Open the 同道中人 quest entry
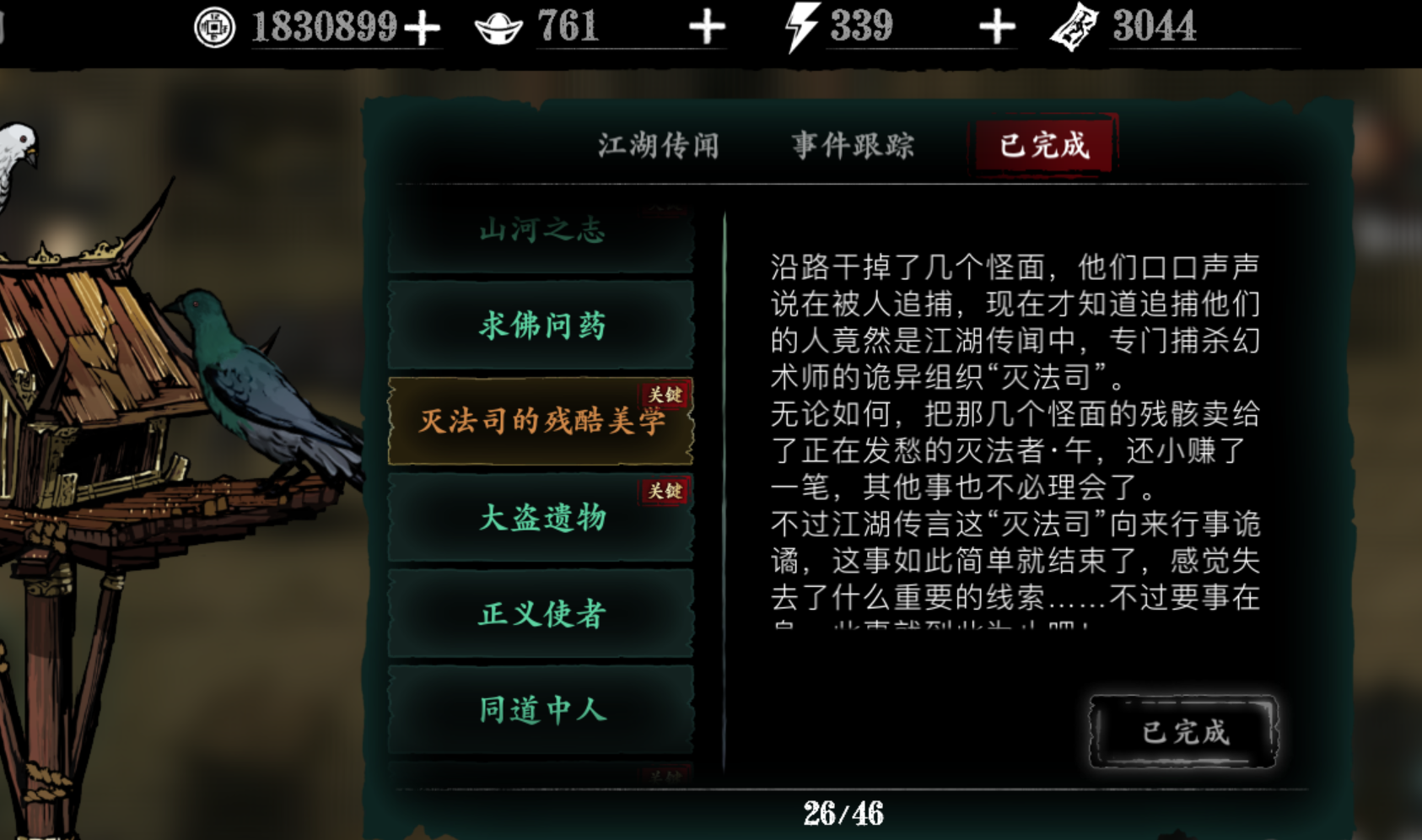This screenshot has width=1422, height=840. pos(541,709)
